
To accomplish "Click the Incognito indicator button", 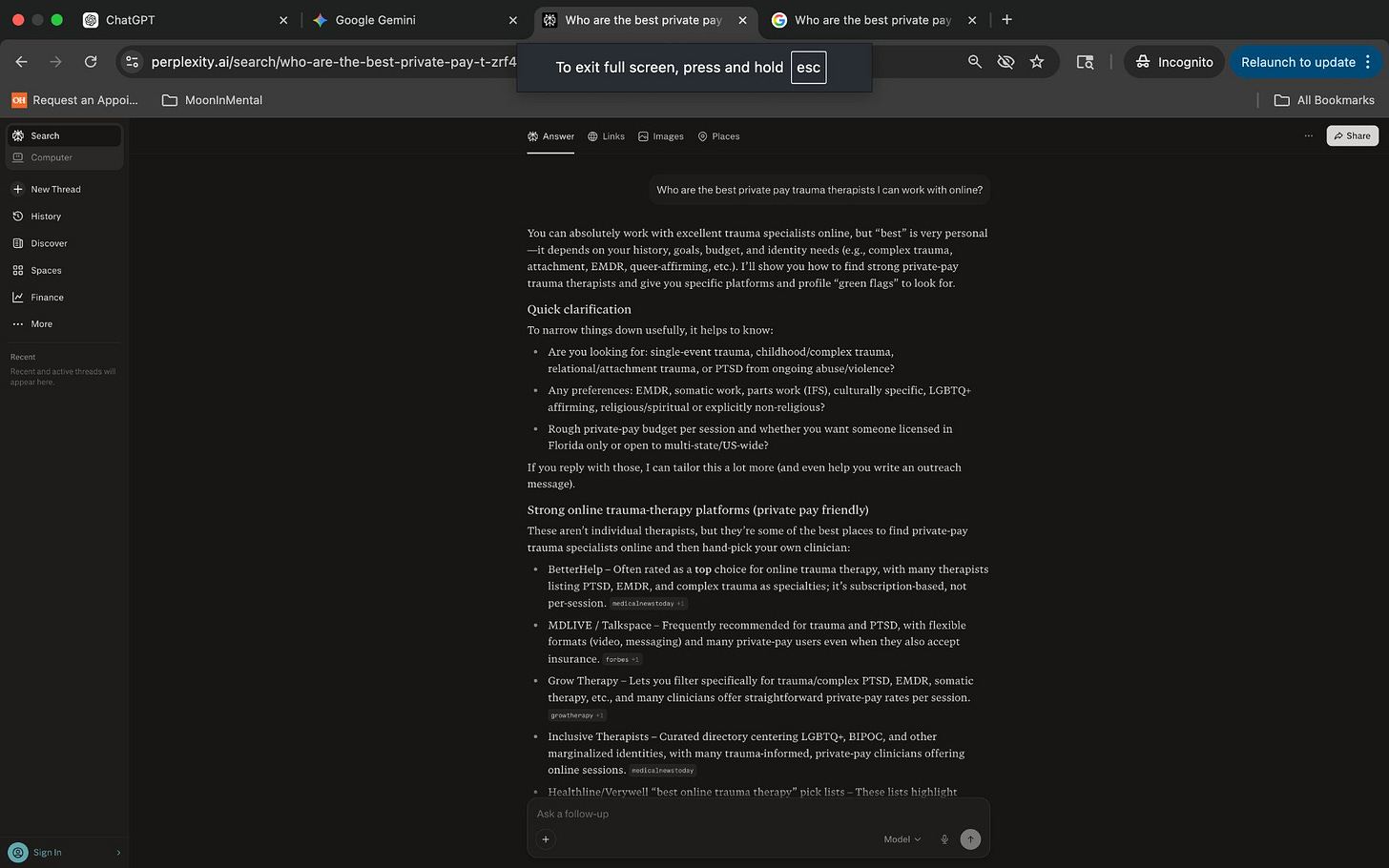I will (1174, 62).
